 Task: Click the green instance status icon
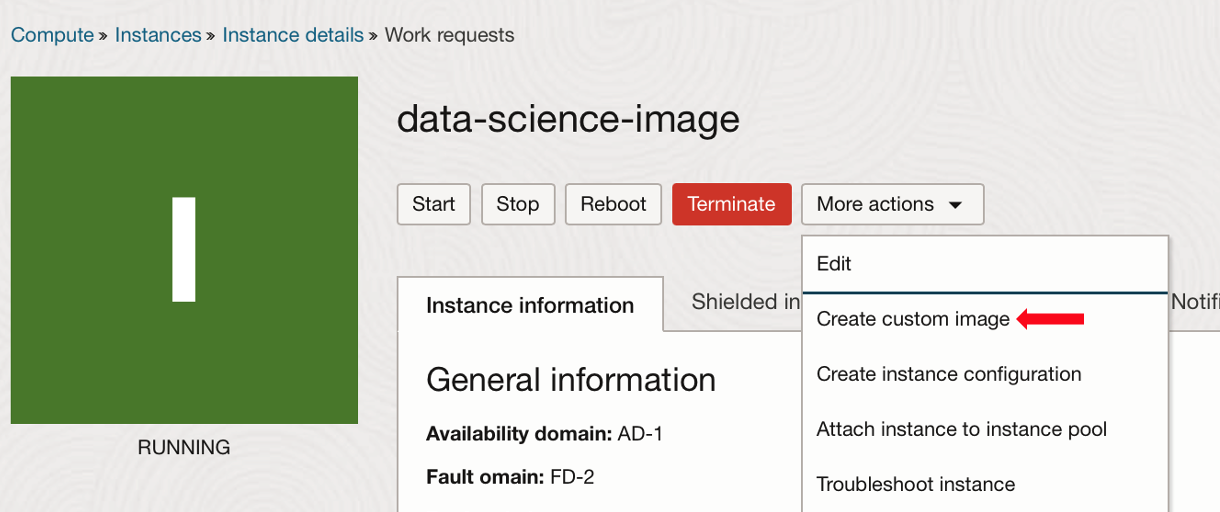point(184,250)
